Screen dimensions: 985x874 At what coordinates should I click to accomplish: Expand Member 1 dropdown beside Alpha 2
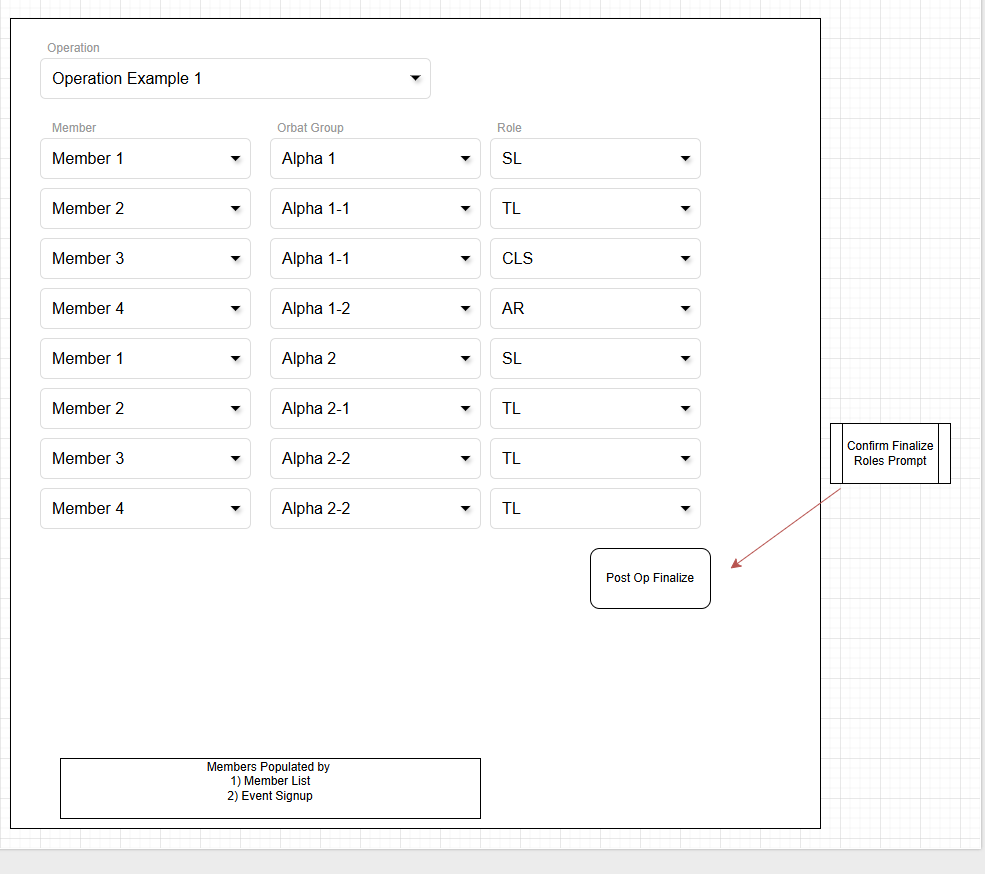[145, 359]
